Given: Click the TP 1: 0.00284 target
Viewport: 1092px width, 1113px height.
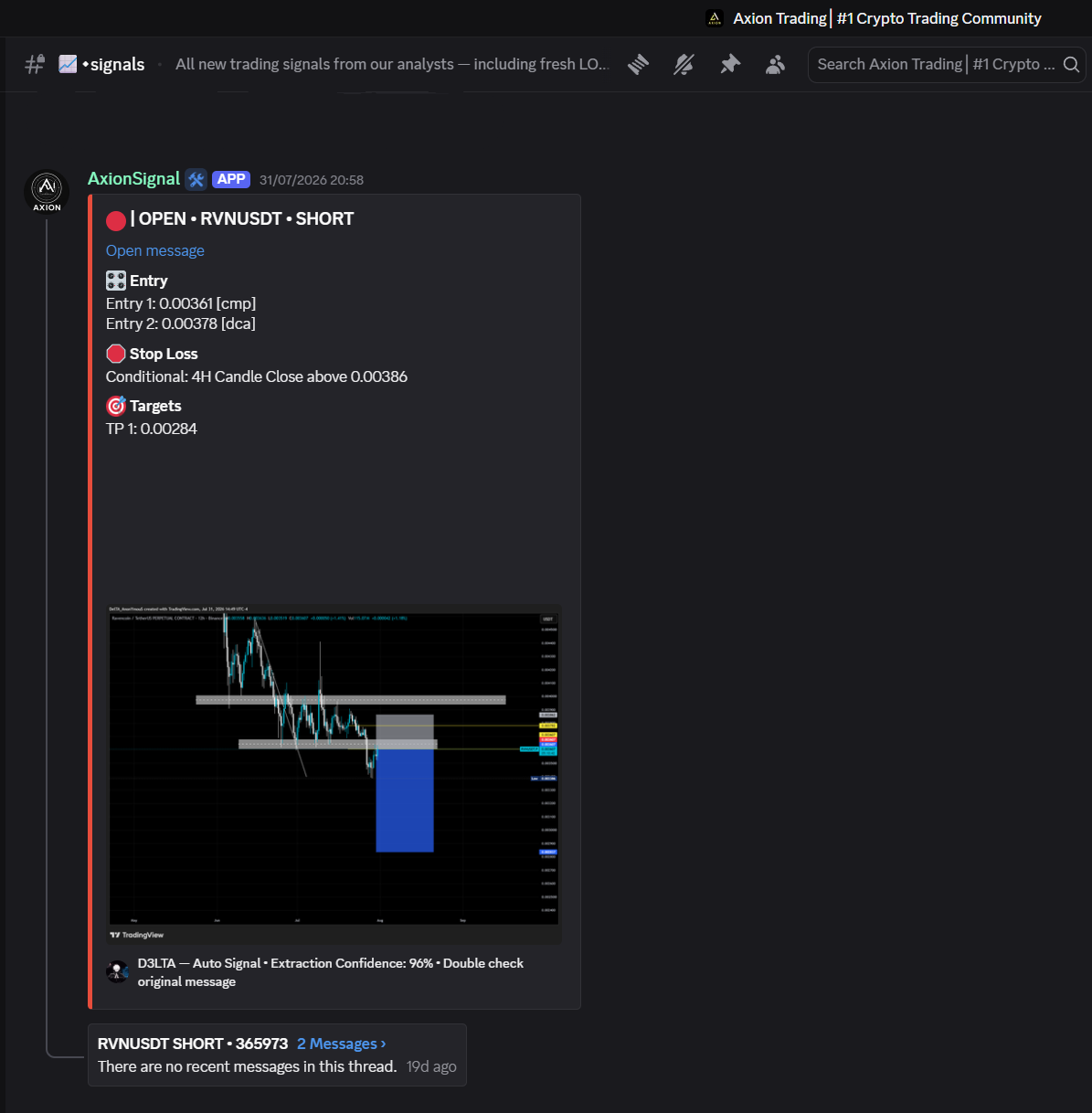Looking at the screenshot, I should coord(152,429).
